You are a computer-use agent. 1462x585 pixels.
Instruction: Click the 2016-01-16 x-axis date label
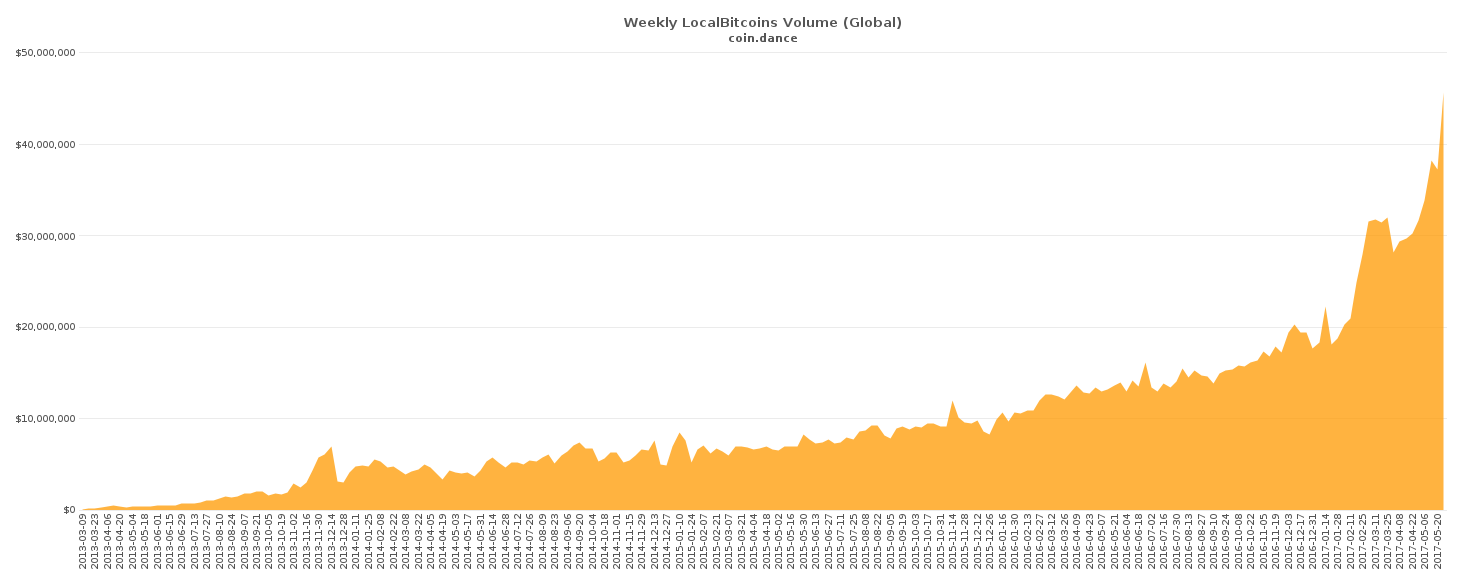(1003, 542)
